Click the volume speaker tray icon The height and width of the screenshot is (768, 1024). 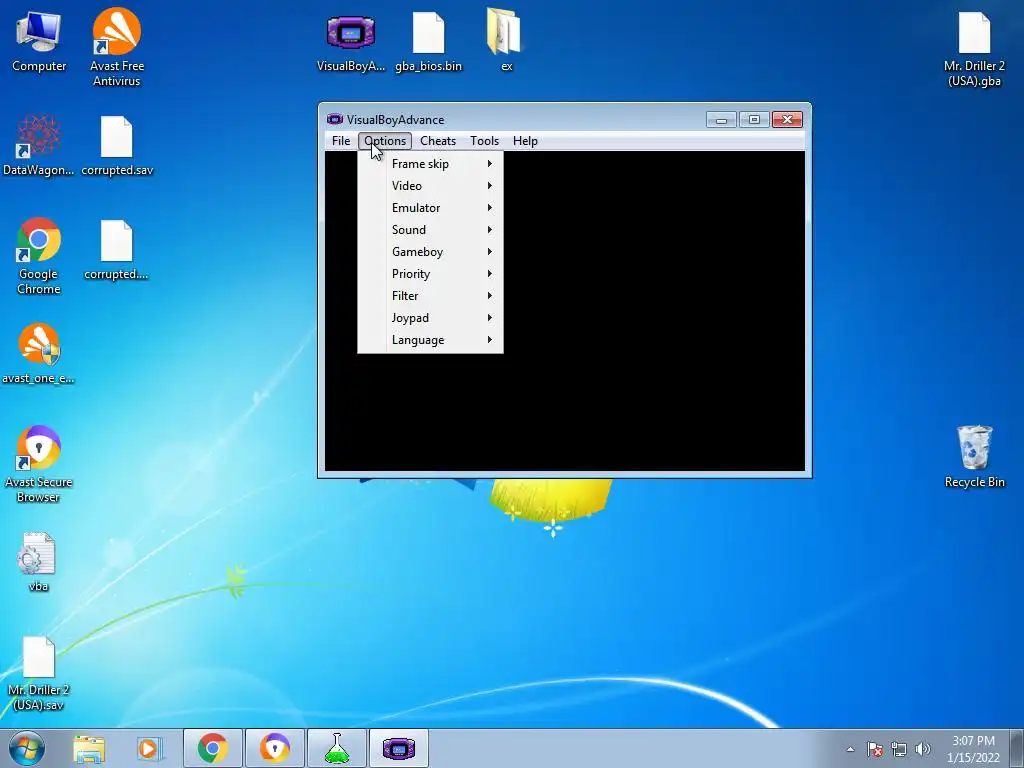coord(922,749)
